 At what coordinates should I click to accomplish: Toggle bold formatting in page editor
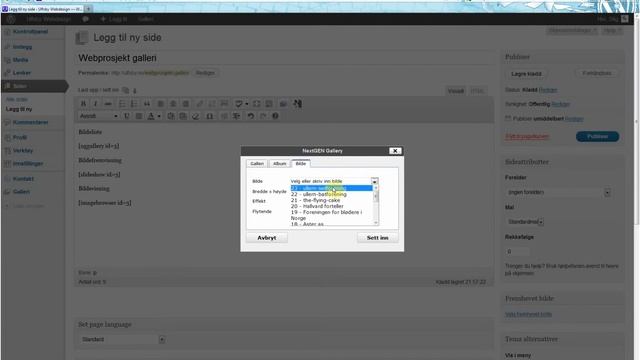click(x=84, y=104)
